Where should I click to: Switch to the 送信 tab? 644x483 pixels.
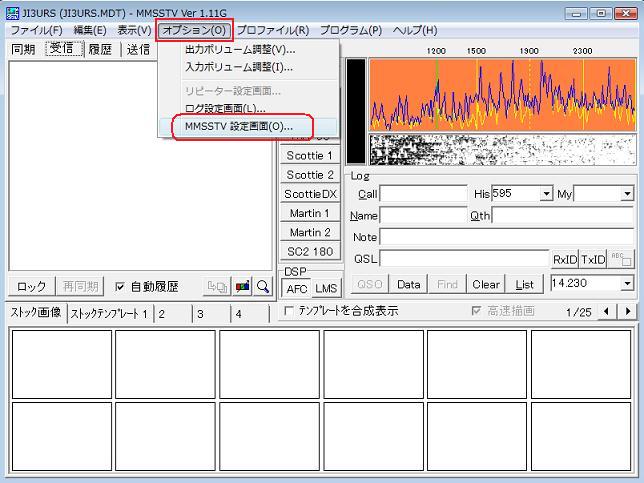point(138,49)
